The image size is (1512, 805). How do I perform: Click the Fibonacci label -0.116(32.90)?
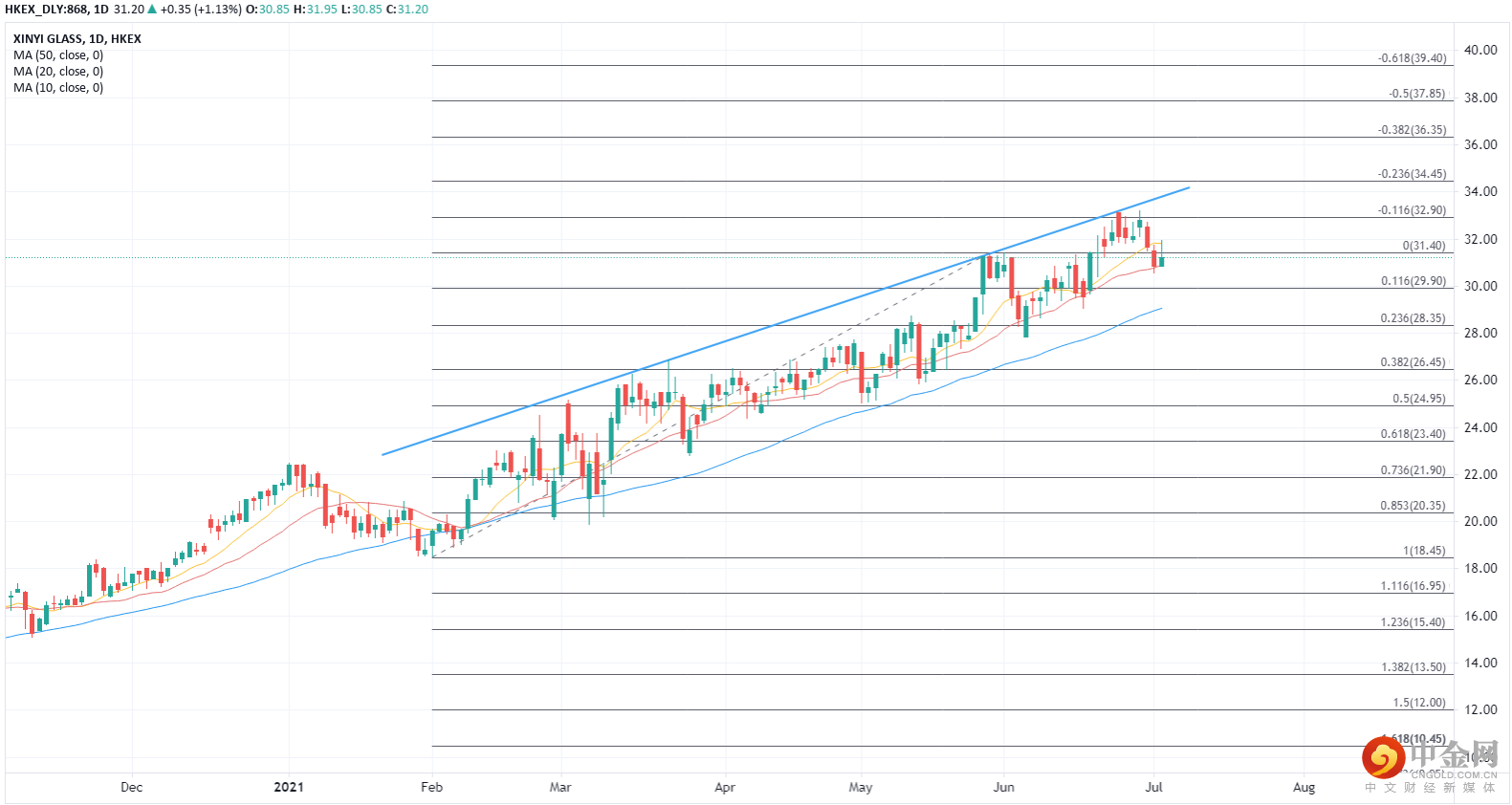click(1413, 210)
